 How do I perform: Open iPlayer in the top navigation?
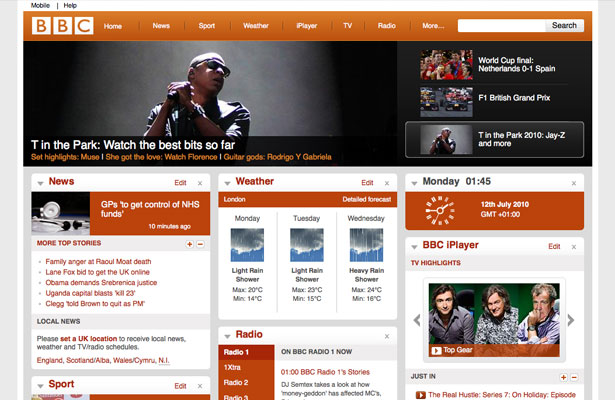click(307, 26)
